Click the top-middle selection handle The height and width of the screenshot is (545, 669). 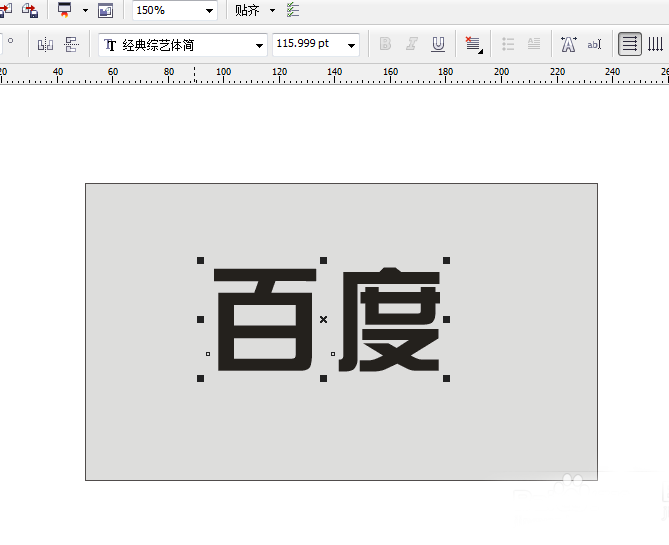323,260
